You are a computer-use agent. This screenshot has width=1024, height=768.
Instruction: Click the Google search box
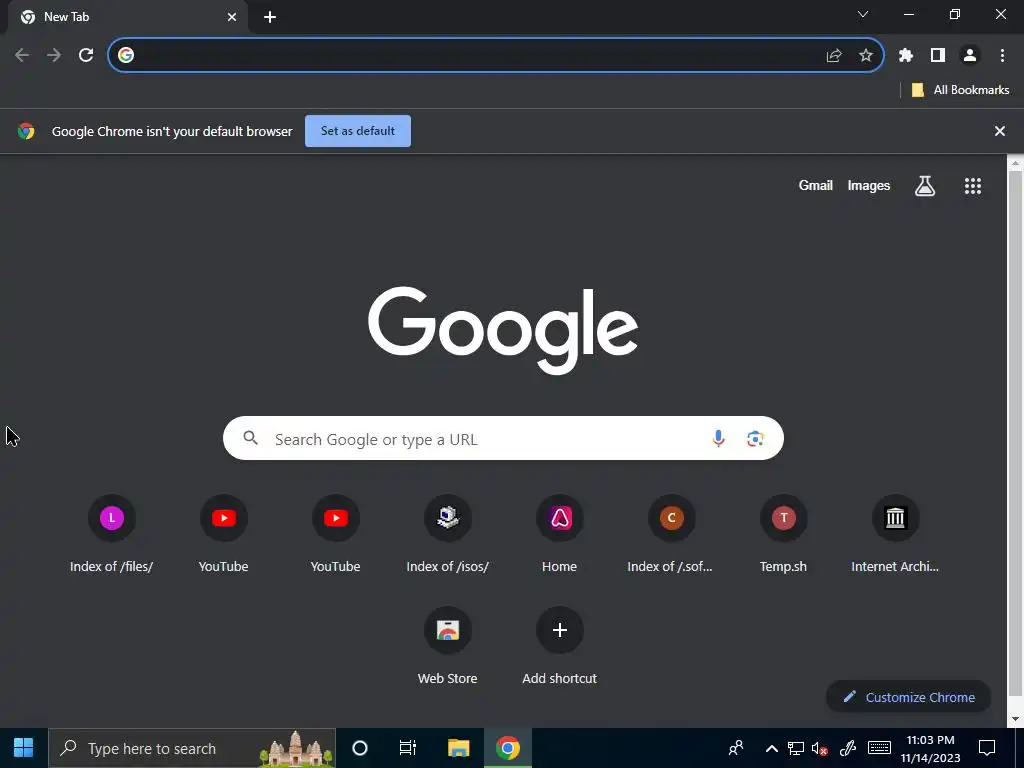[x=503, y=438]
